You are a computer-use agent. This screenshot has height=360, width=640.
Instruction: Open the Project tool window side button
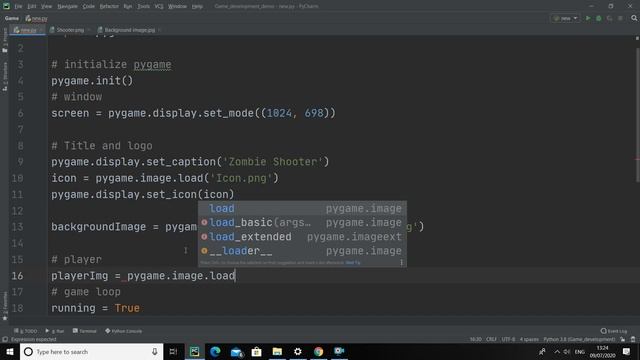pyautogui.click(x=5, y=40)
